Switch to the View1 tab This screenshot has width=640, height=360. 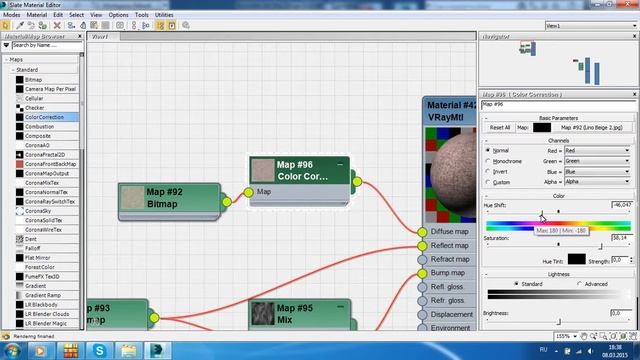(104, 37)
